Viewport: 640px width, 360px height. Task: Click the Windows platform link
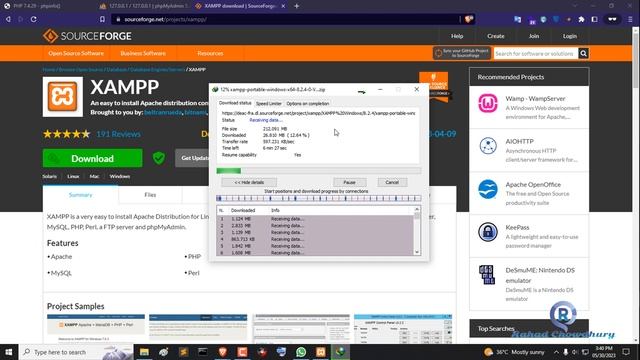(x=120, y=176)
